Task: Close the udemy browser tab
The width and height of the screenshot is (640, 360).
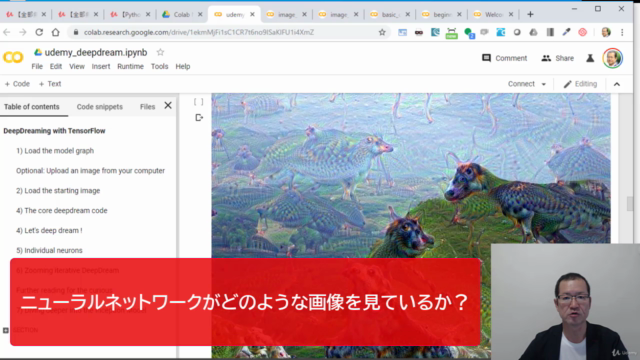Action: coord(252,14)
